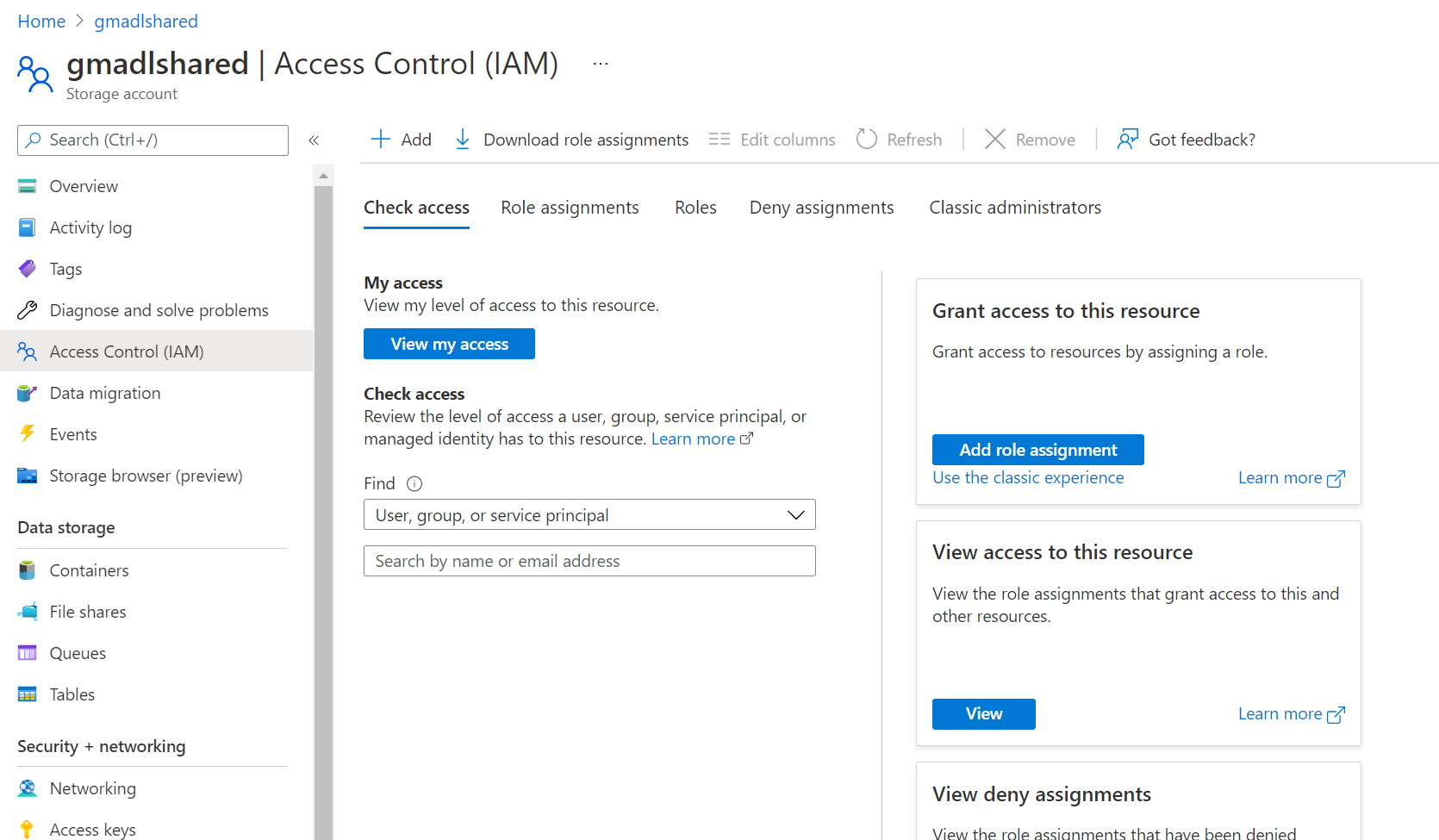Open the Data migration icon
The image size is (1439, 840).
click(28, 393)
